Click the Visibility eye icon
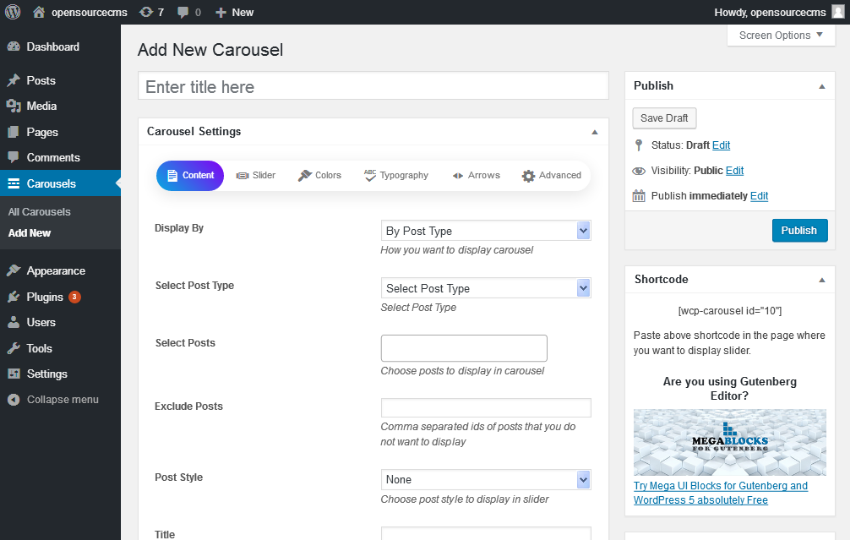The image size is (850, 540). 639,171
